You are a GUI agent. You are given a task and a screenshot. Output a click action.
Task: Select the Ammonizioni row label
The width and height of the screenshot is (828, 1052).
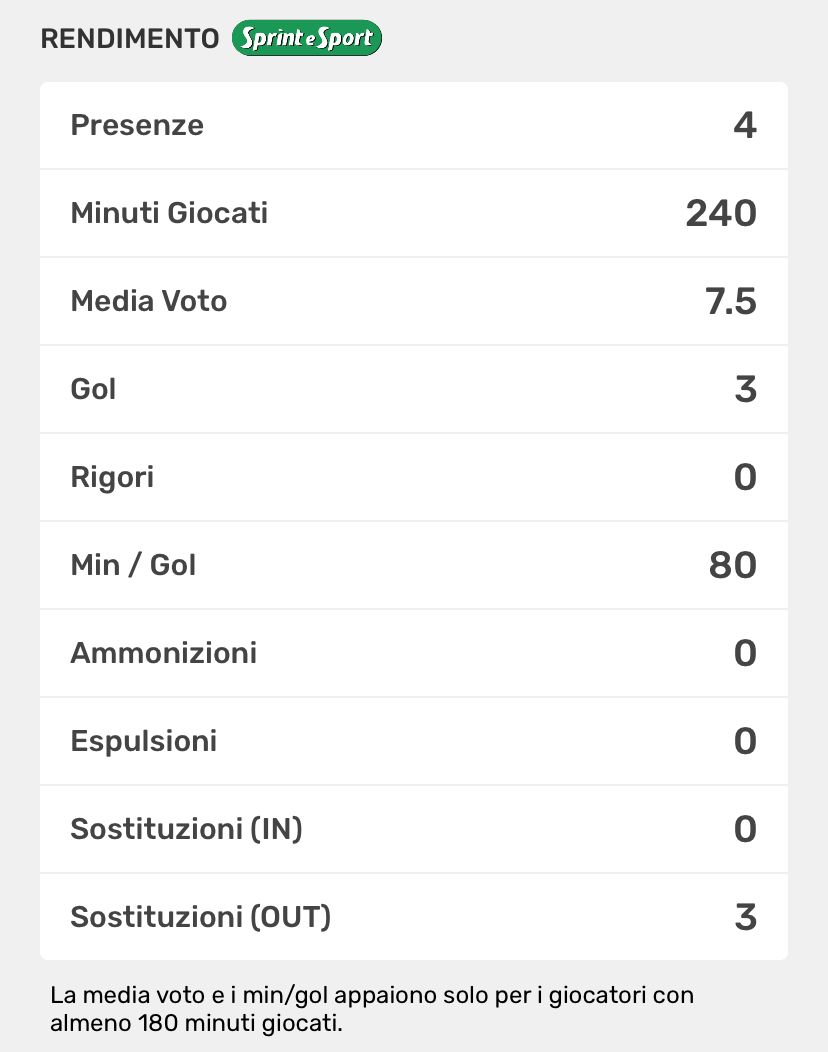pos(164,653)
